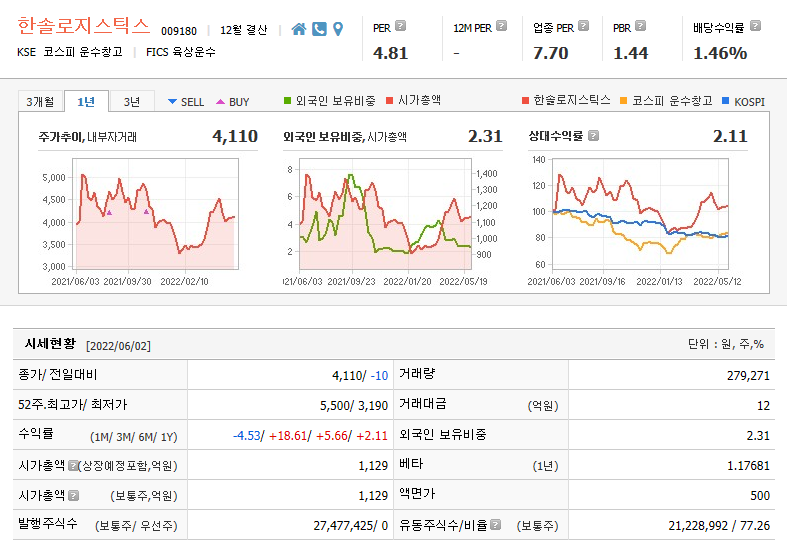Click the date [2022/06/02]
Viewport: 787px width, 550px height.
click(x=118, y=346)
